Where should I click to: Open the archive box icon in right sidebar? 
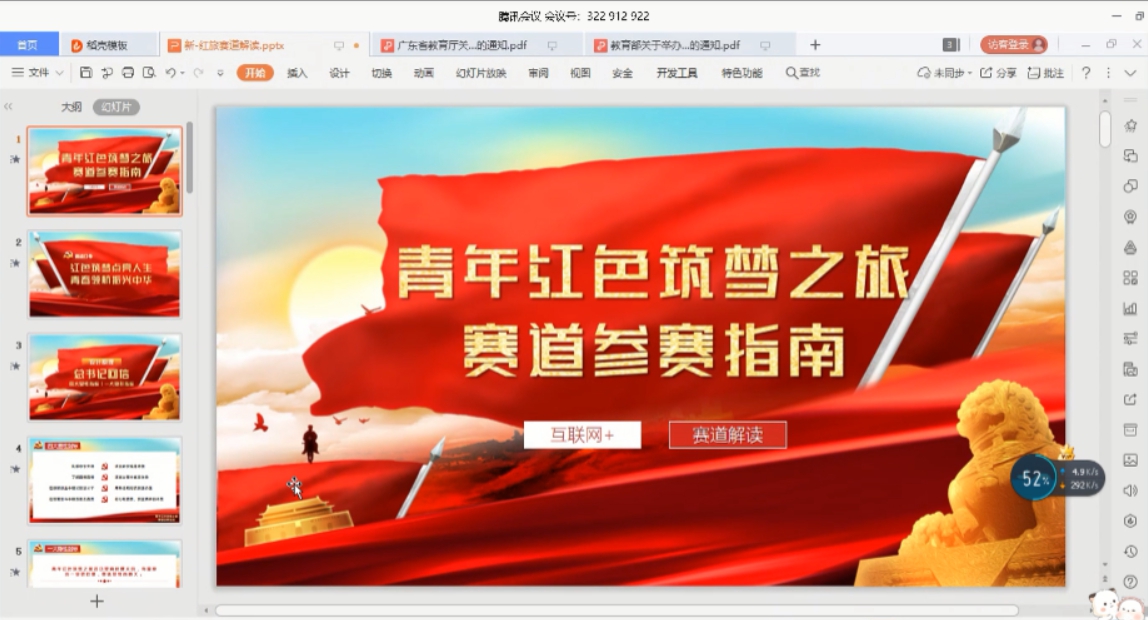[x=1130, y=430]
